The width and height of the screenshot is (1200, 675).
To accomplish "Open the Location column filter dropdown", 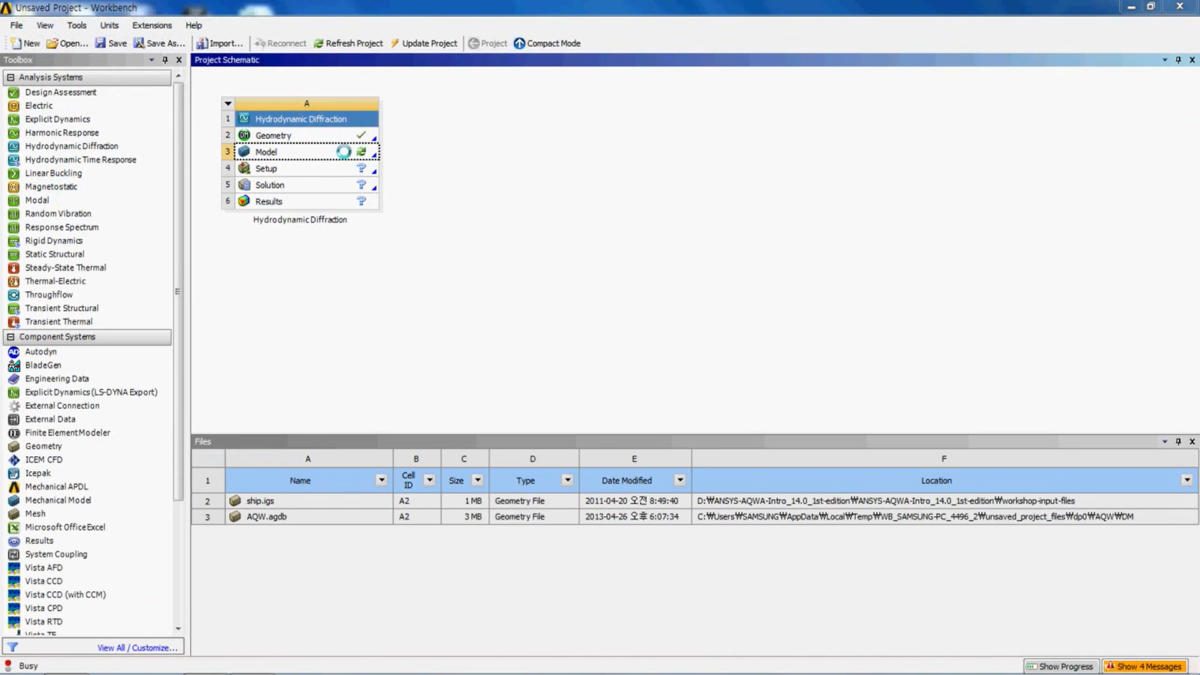I will (1187, 481).
